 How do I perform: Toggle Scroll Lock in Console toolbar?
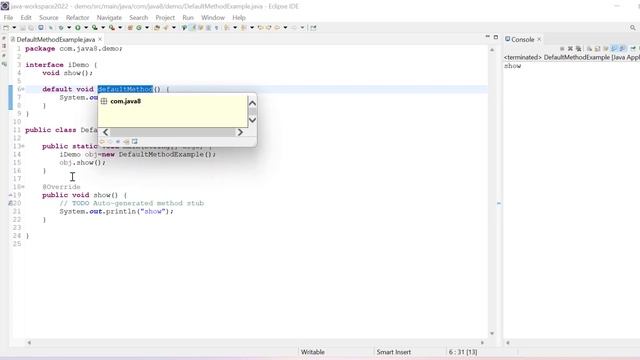597,49
